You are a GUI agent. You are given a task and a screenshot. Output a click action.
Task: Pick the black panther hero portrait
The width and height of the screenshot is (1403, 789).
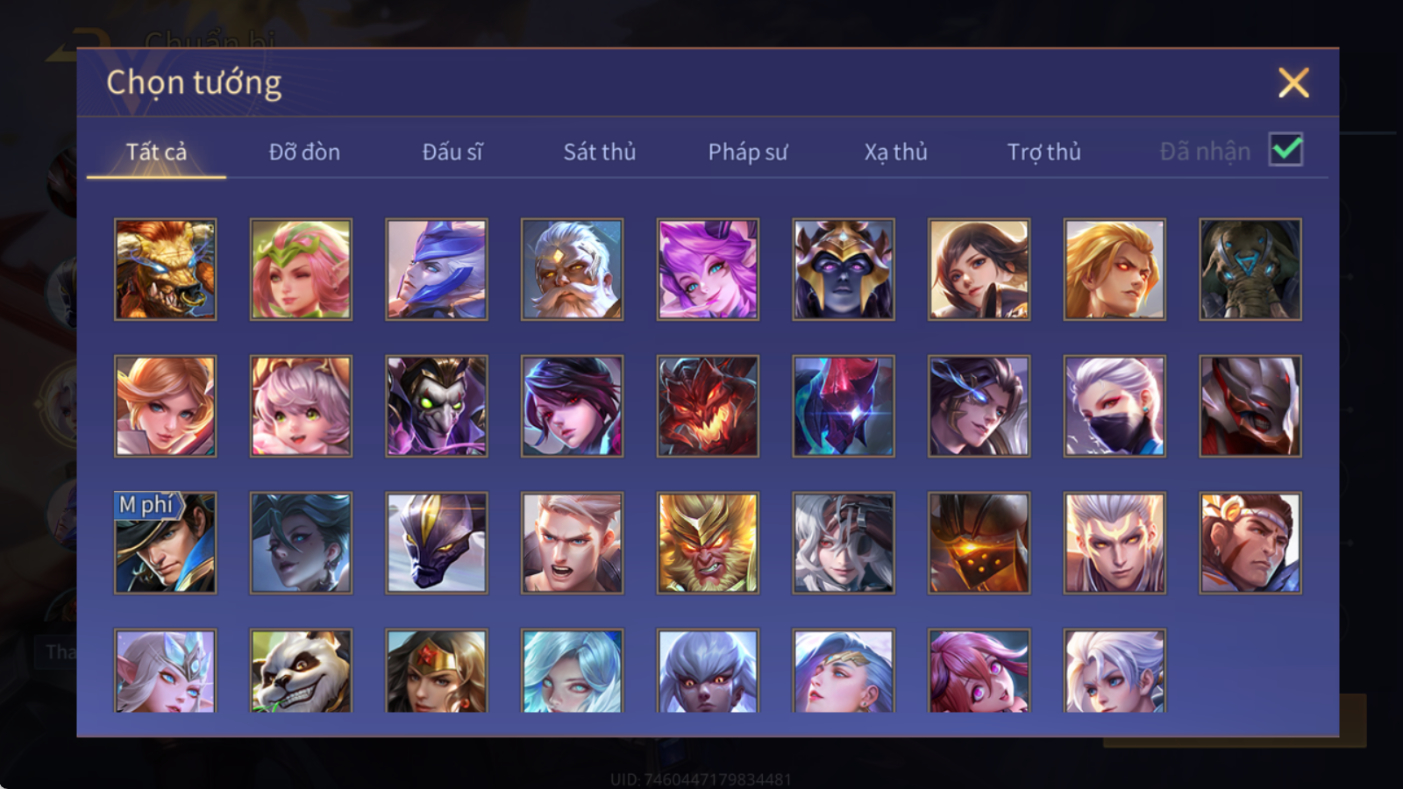click(x=437, y=543)
